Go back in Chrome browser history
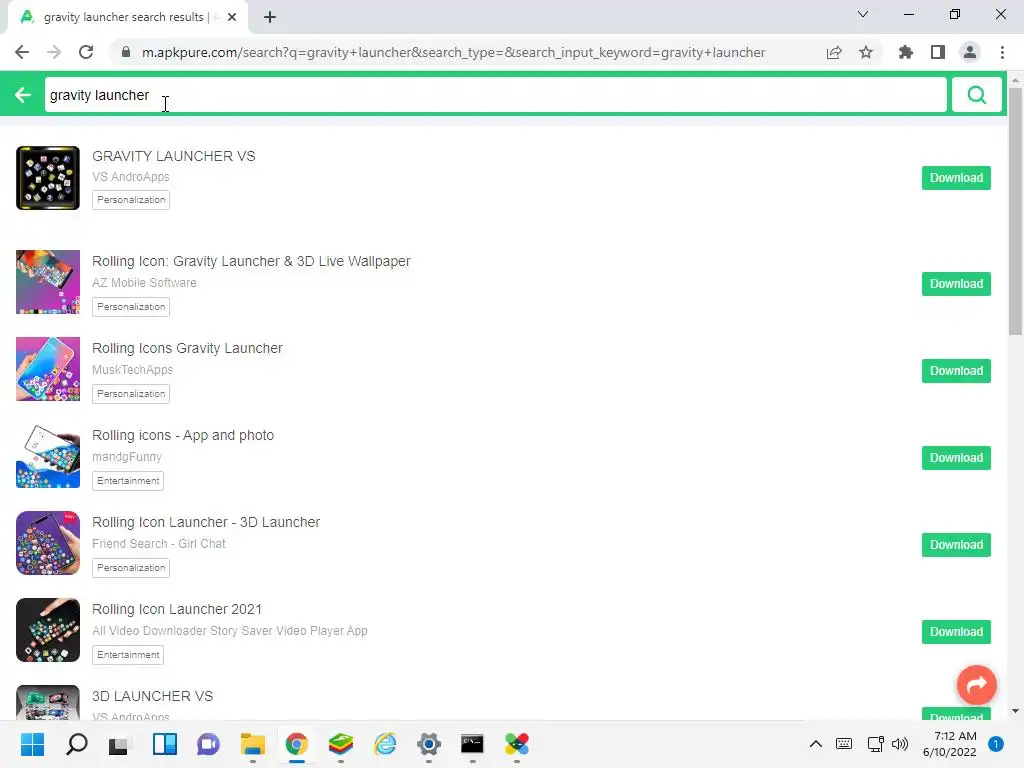This screenshot has height=768, width=1024. pos(22,52)
